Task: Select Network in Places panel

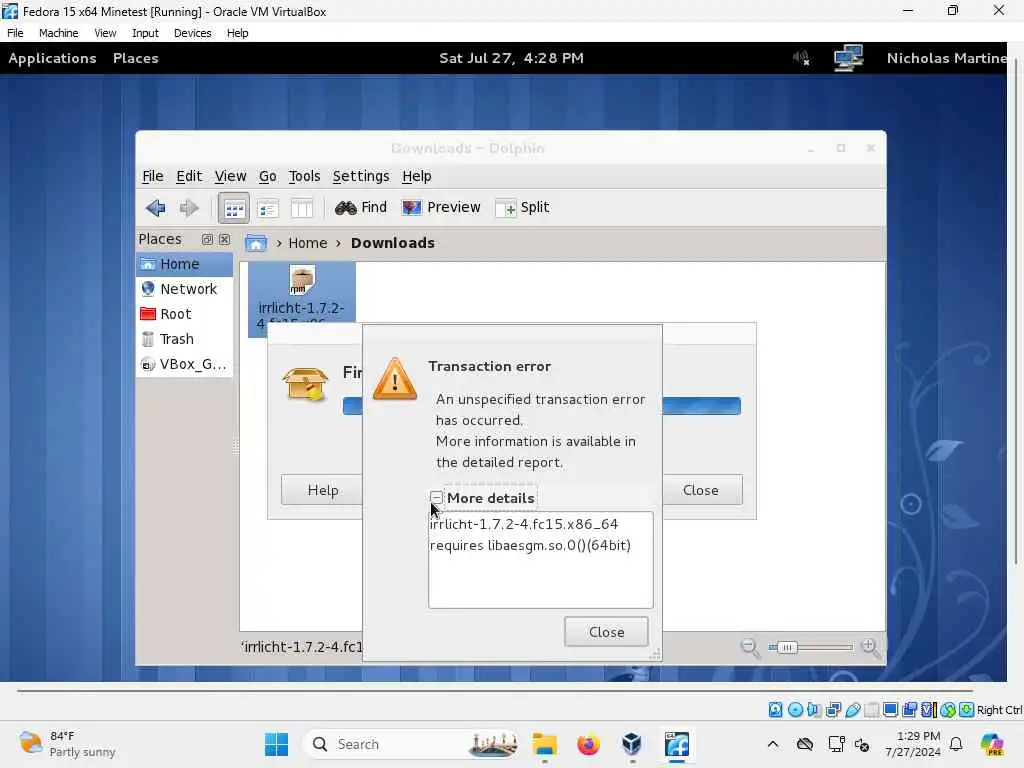Action: 184,289
